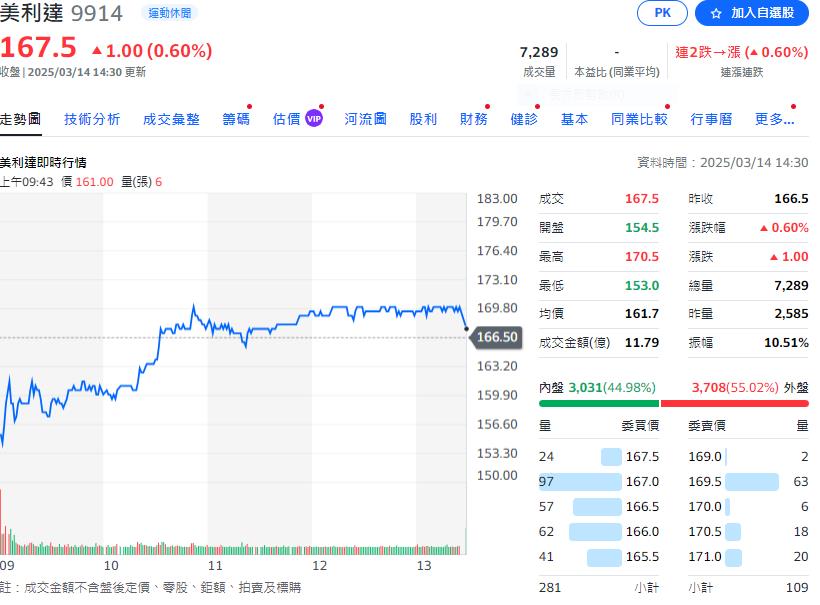Click ask price 170.0 row

pos(748,507)
